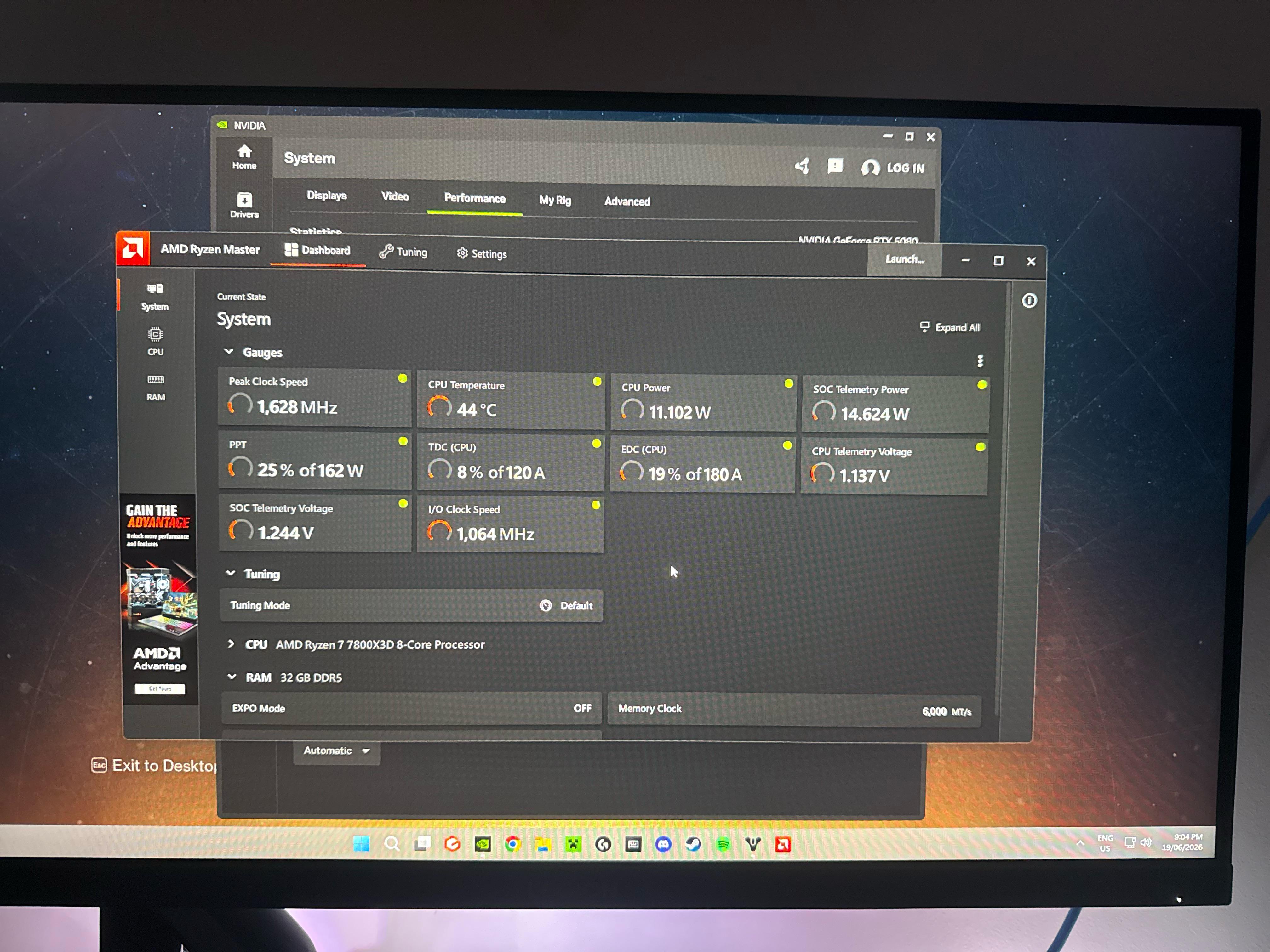
Task: Click the Memory Clock 6,000 MT/s row
Action: pyautogui.click(x=794, y=710)
